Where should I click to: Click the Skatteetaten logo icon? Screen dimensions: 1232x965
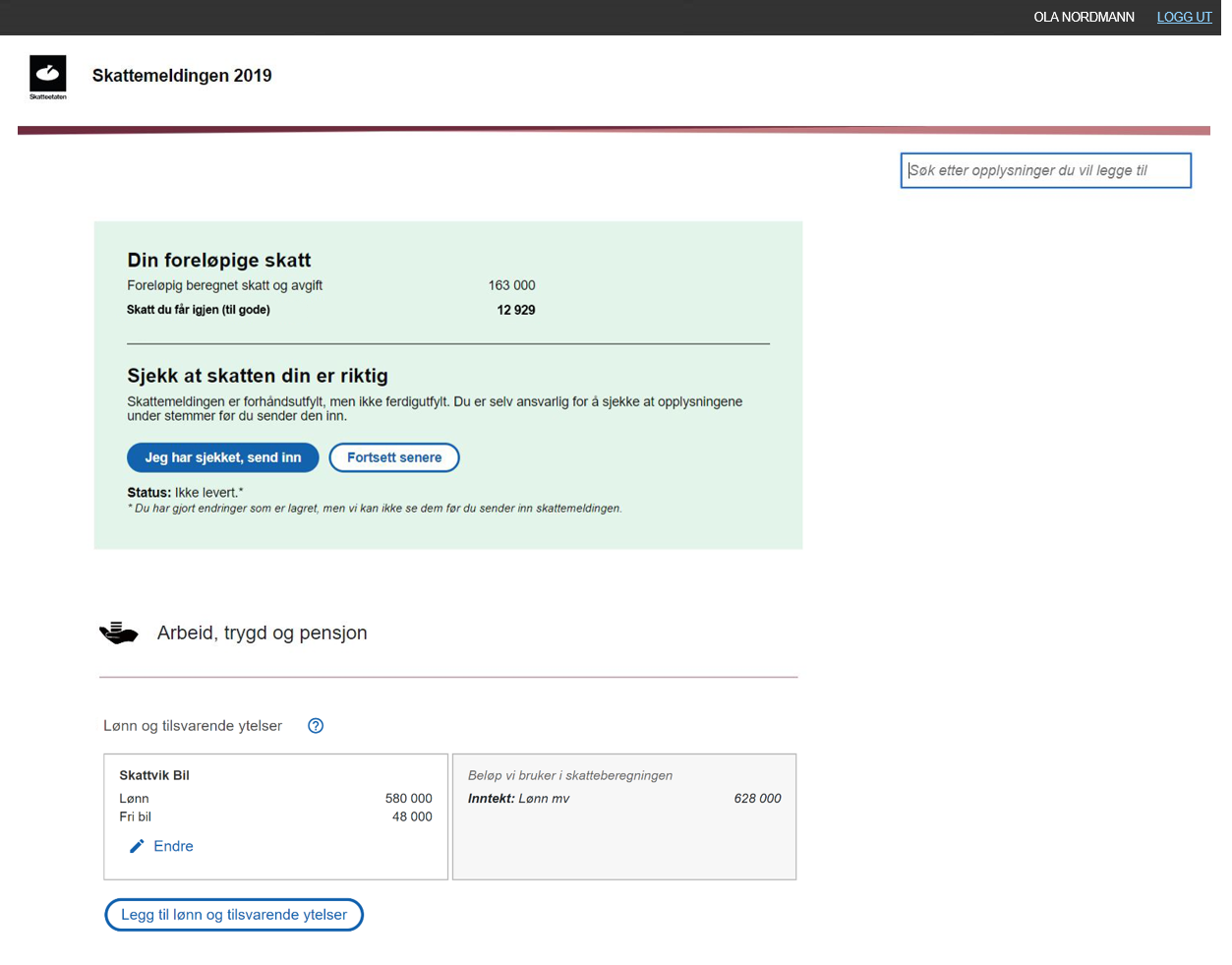coord(48,77)
